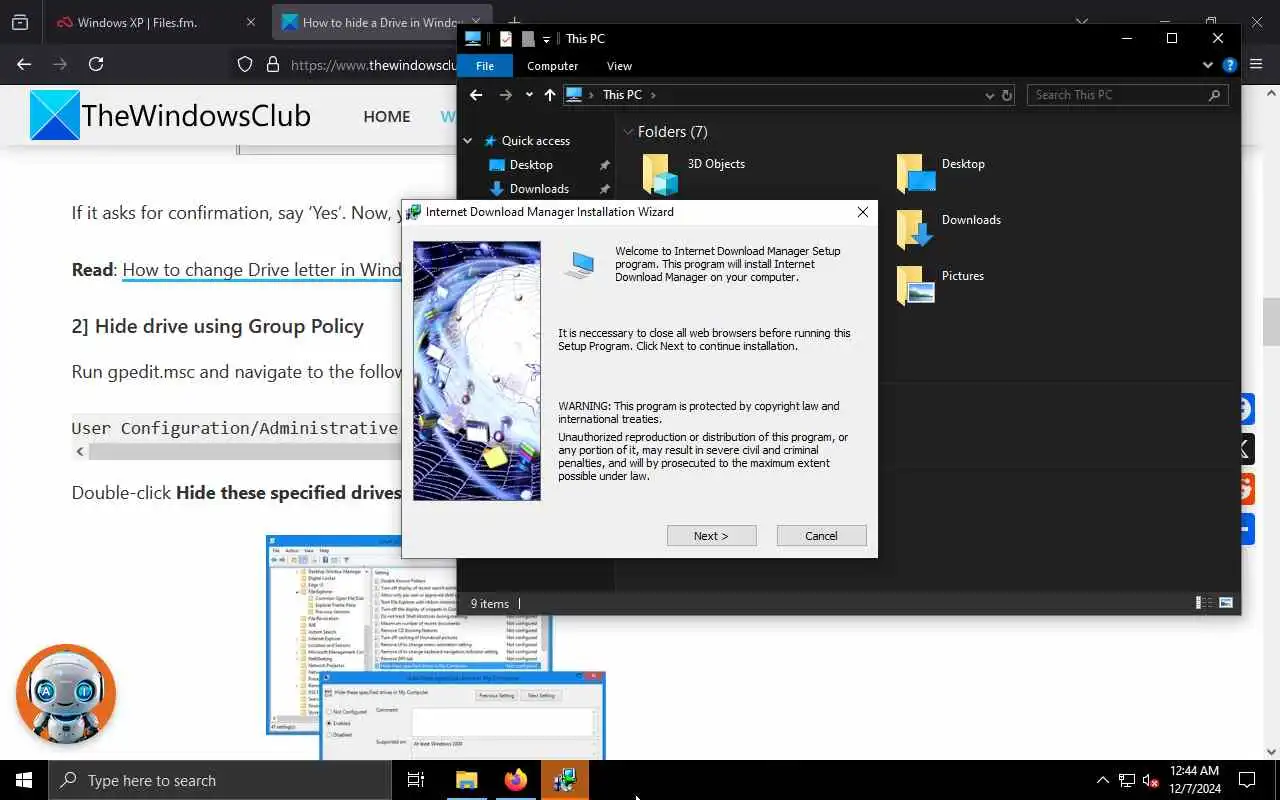Collapse the Folders (7) group

click(629, 132)
